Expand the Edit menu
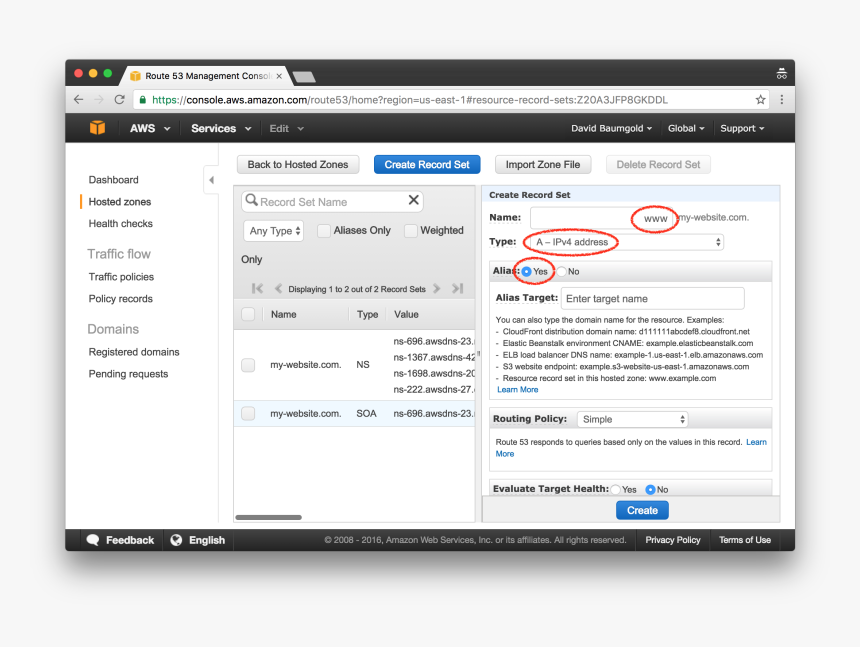Viewport: 860px width, 647px height. click(286, 128)
